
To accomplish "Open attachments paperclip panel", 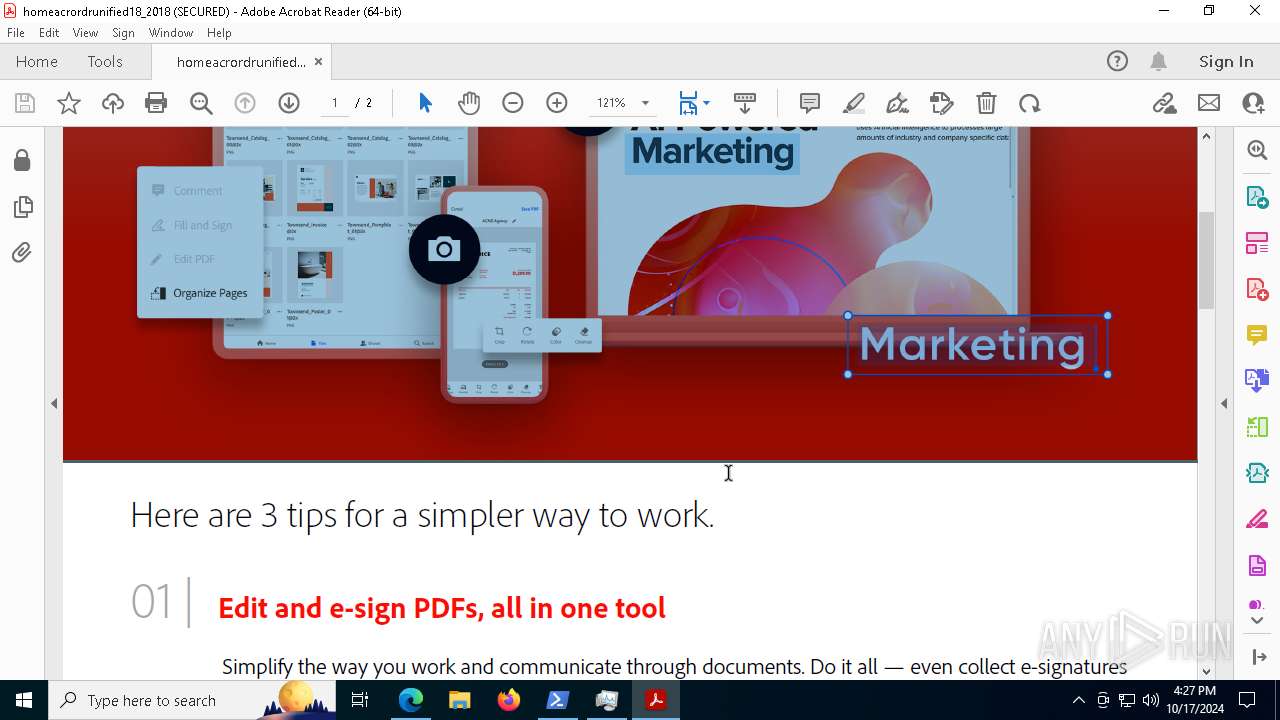I will [x=22, y=253].
